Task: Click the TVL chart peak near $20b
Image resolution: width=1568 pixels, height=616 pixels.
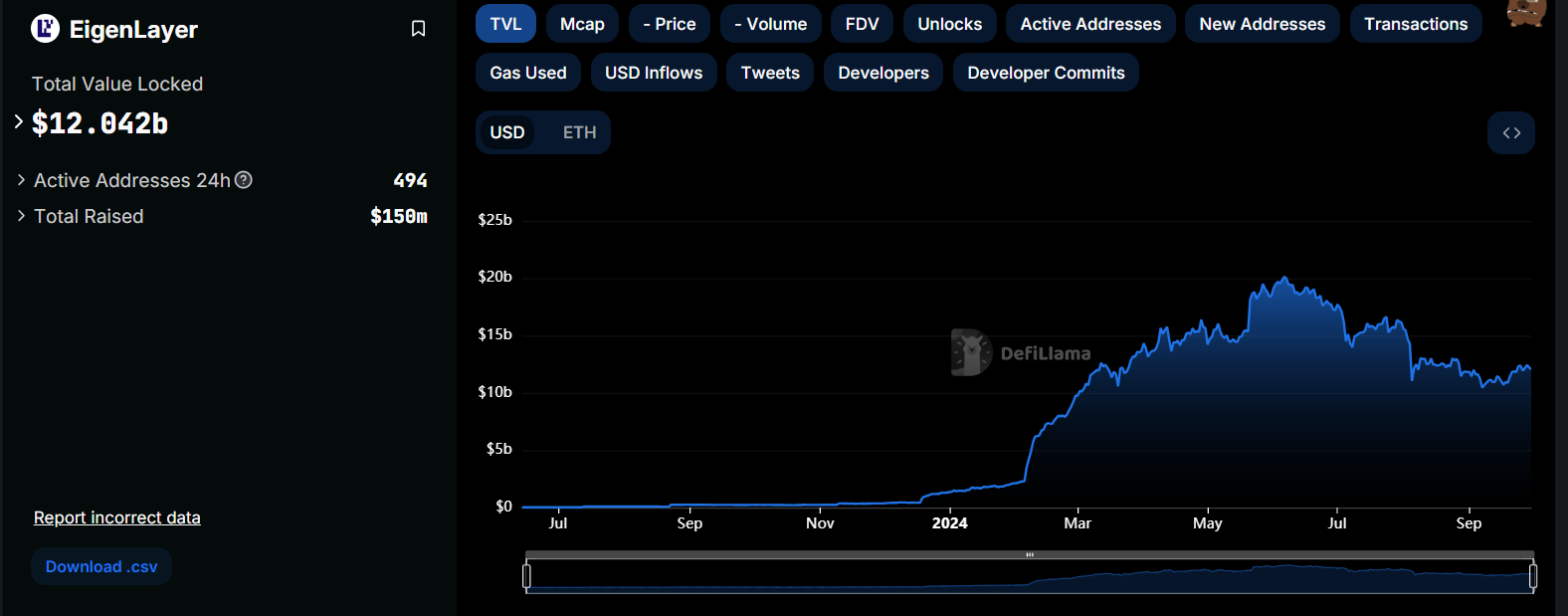Action: pyautogui.click(x=1284, y=278)
